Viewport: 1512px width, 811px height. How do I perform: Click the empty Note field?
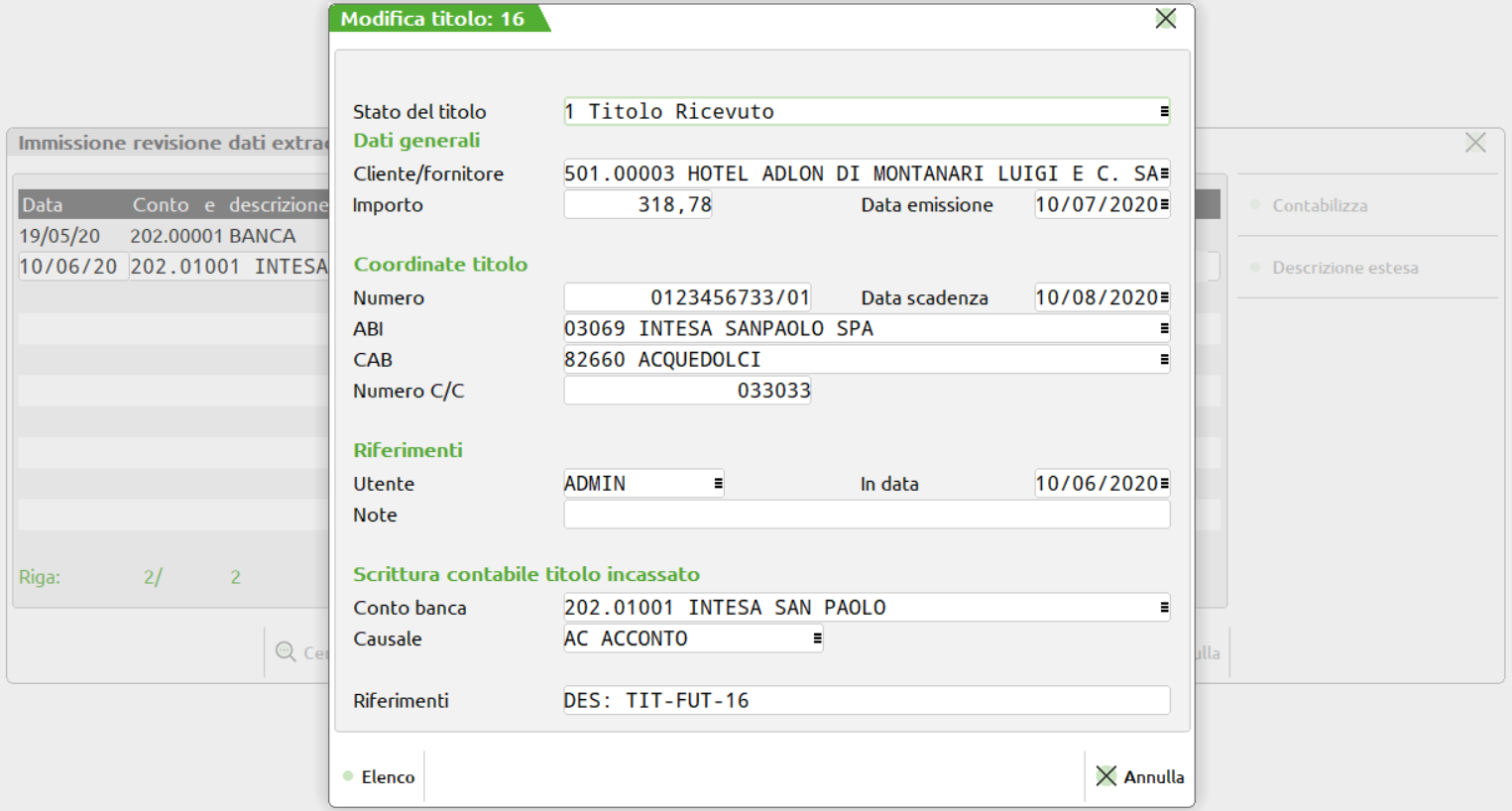coord(866,515)
